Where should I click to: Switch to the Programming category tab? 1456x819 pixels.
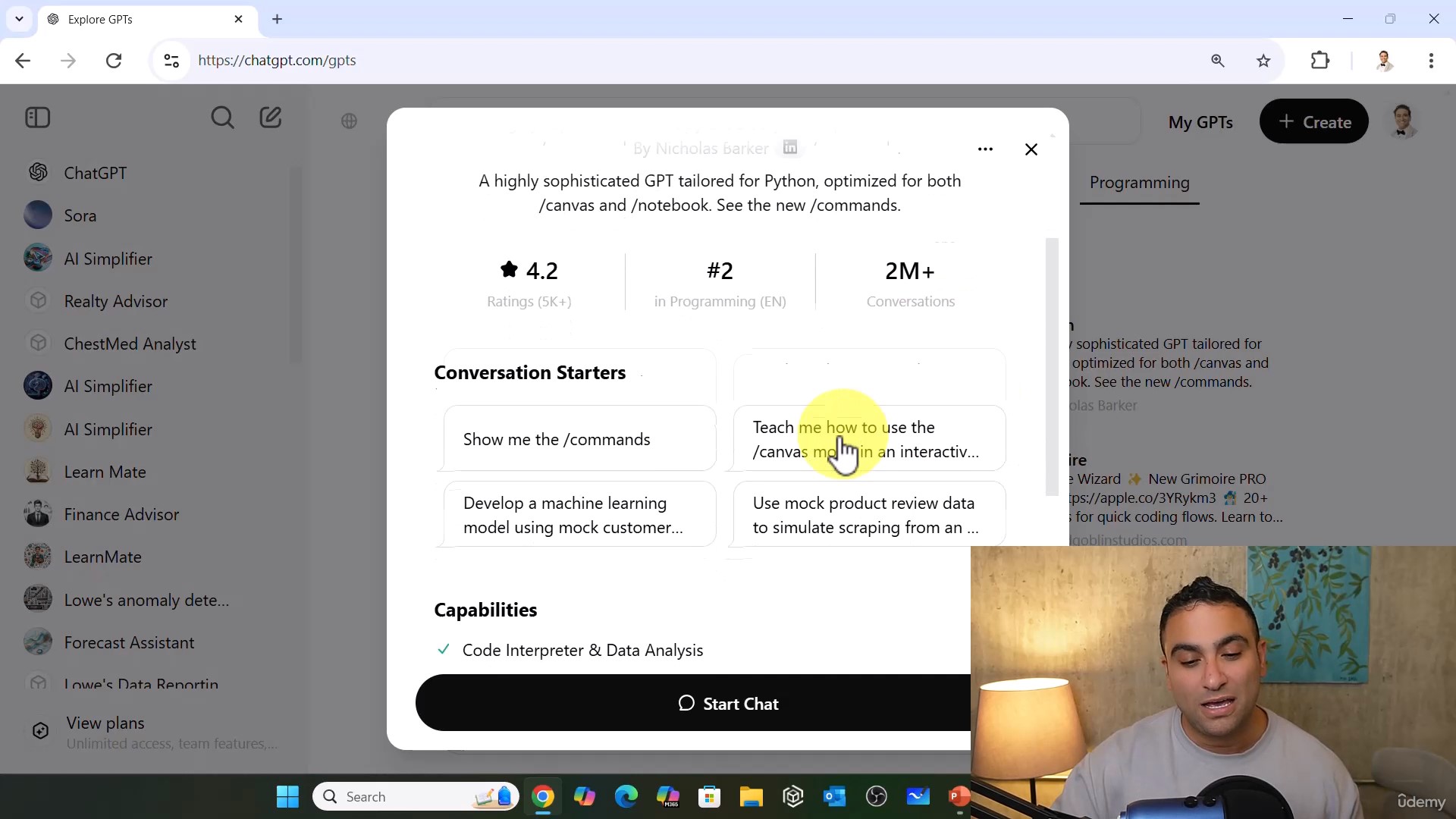click(1139, 183)
